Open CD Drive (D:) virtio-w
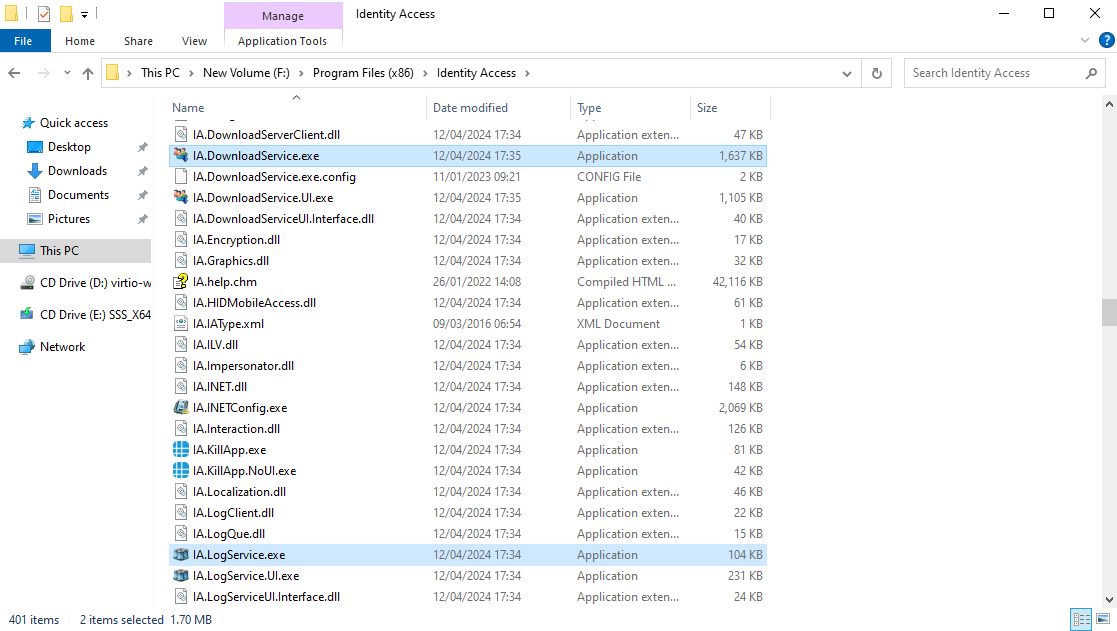1117x631 pixels. tap(85, 283)
